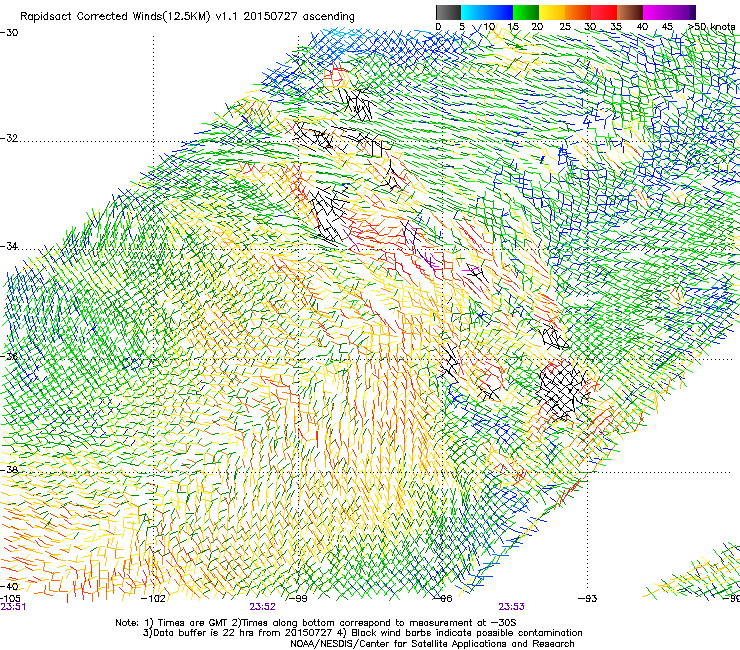Screen dimensions: 740x650
Task: Click the '-93' longitude label
Action: click(588, 599)
